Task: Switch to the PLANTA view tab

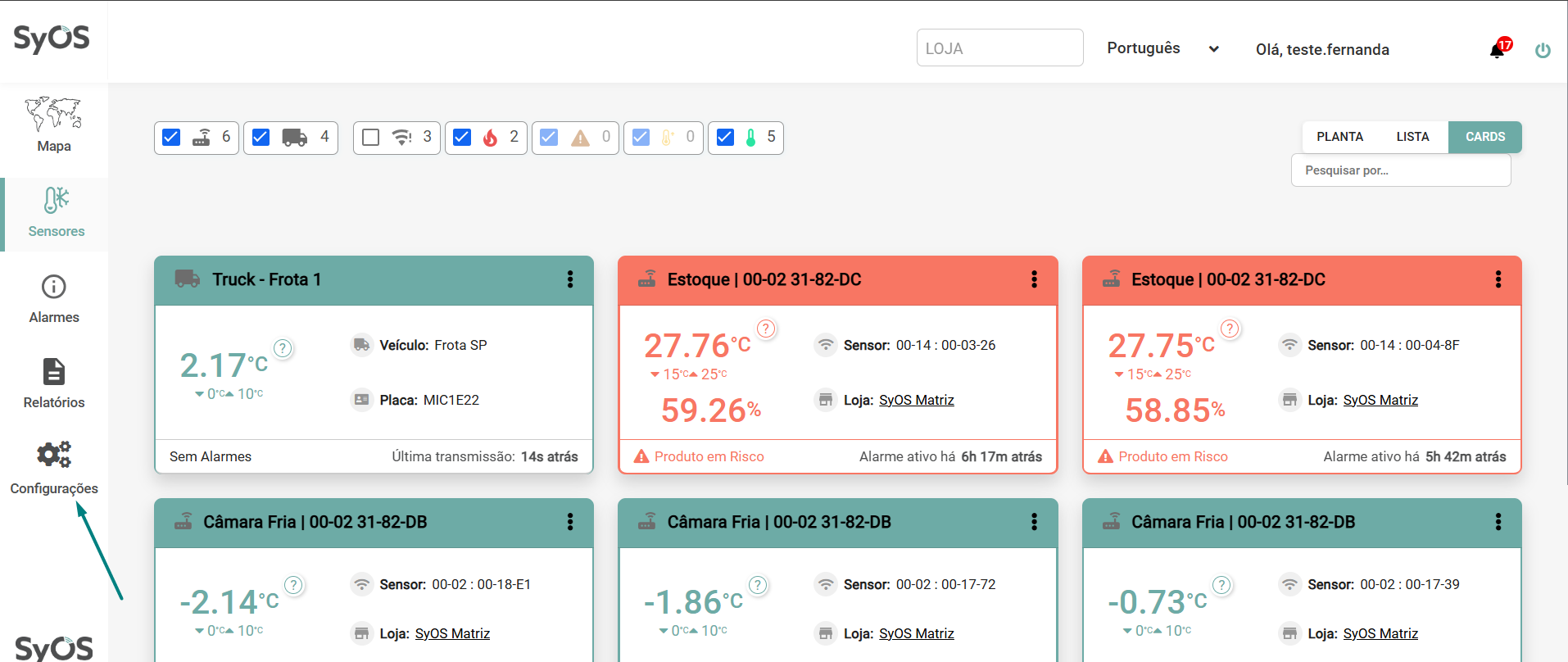Action: coord(1339,137)
